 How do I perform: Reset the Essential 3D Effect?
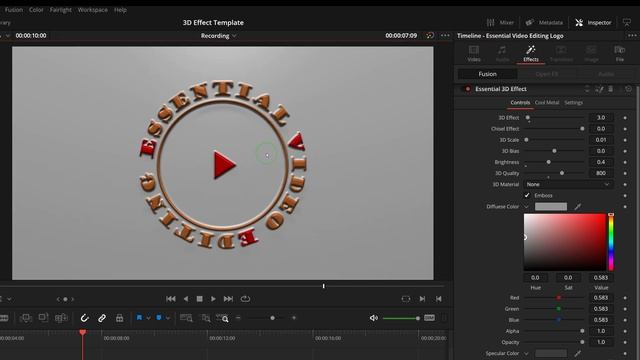click(628, 89)
